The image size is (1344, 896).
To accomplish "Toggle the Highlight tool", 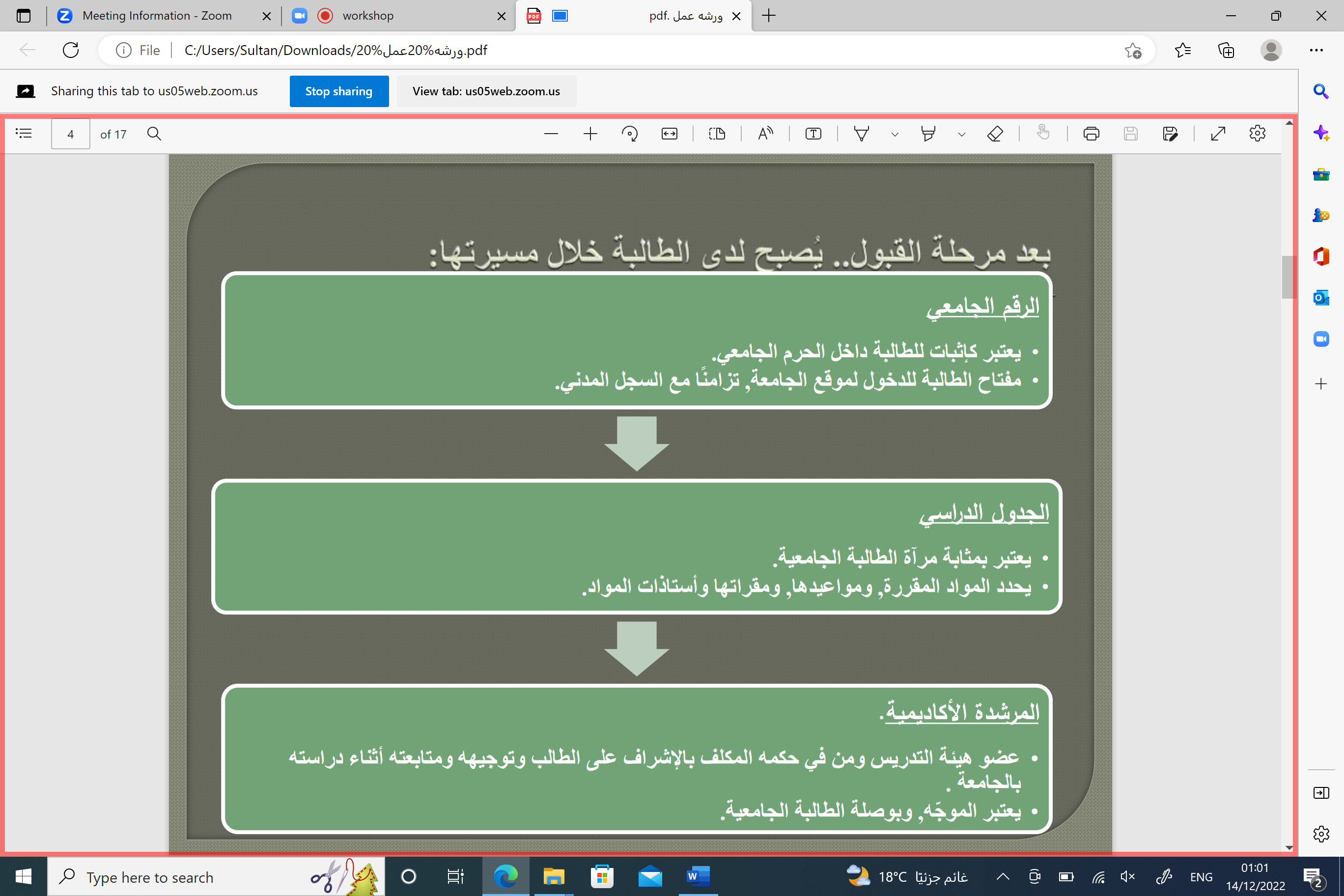I will tap(928, 134).
